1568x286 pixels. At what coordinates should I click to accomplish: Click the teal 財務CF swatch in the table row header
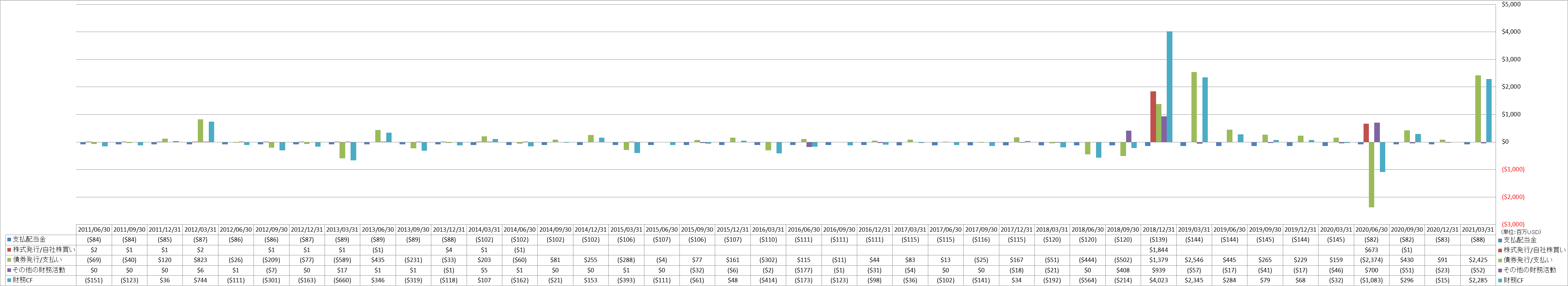(9, 281)
